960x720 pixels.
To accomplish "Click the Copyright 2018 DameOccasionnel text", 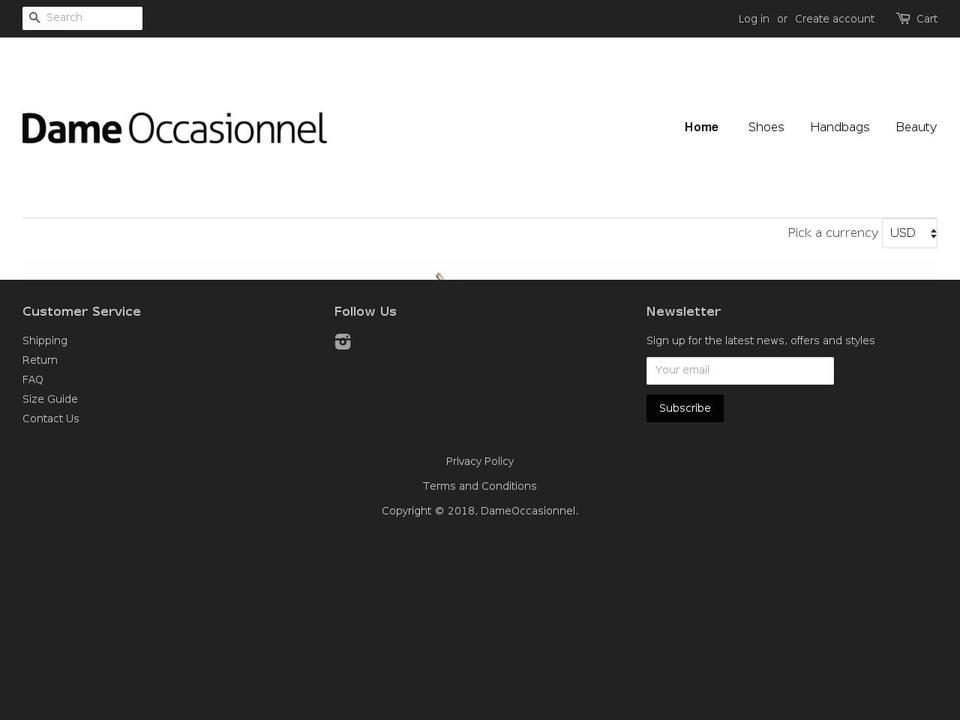I will pyautogui.click(x=480, y=511).
